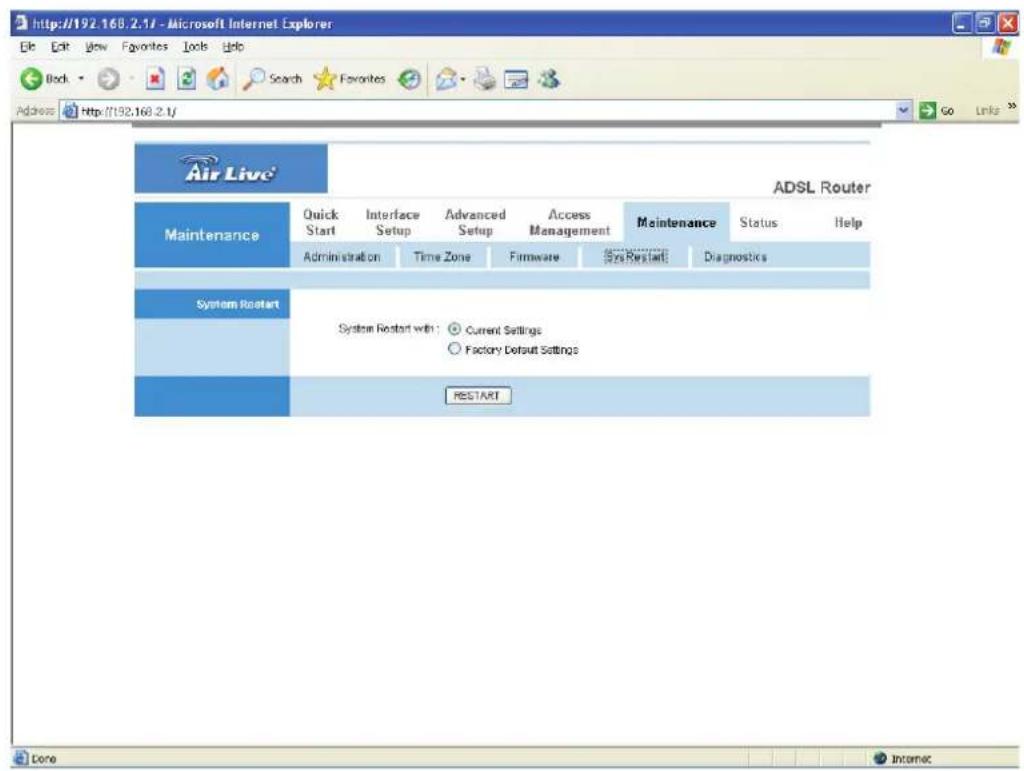The image size is (1024, 771).
Task: Click the Go button arrow icon
Action: click(x=927, y=110)
